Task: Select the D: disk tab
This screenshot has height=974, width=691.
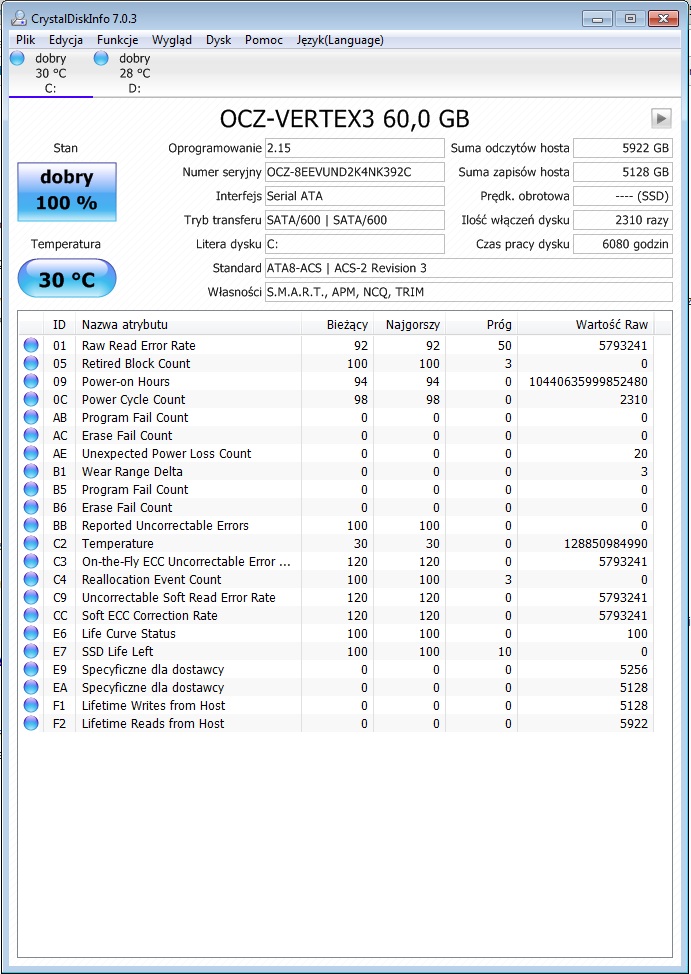Action: click(134, 73)
